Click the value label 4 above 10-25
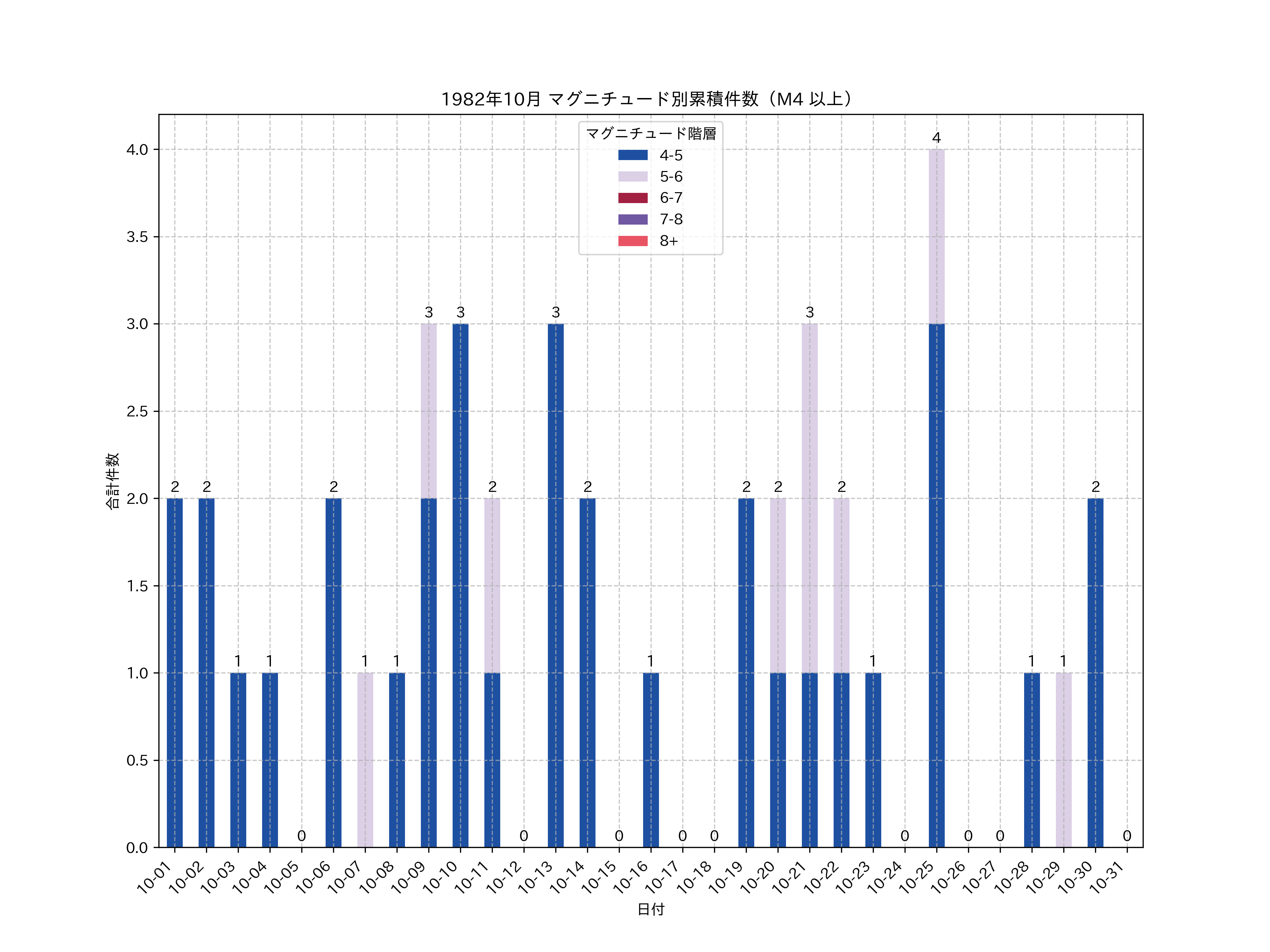 936,138
